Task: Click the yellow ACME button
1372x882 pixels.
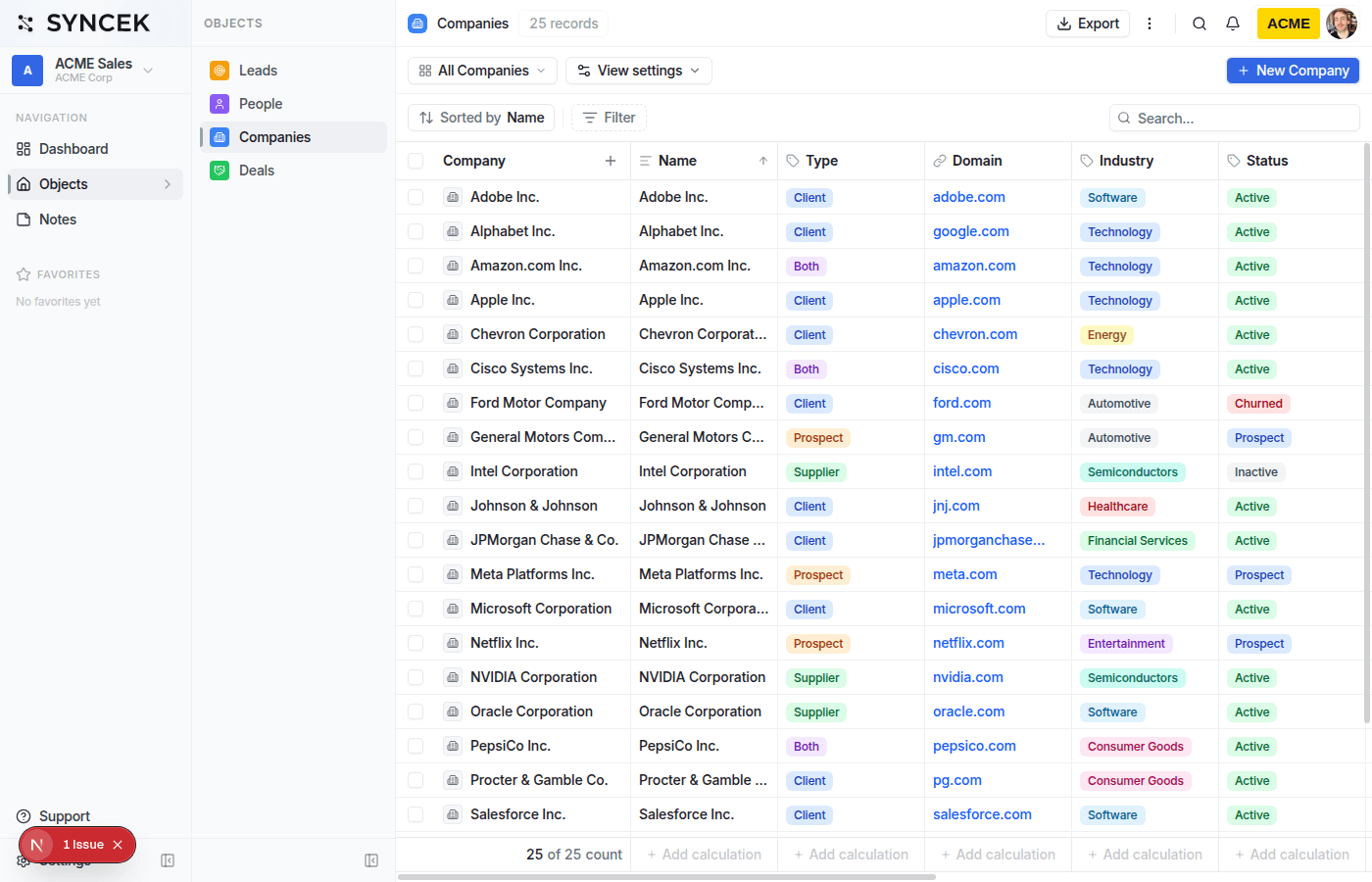Action: (x=1289, y=24)
